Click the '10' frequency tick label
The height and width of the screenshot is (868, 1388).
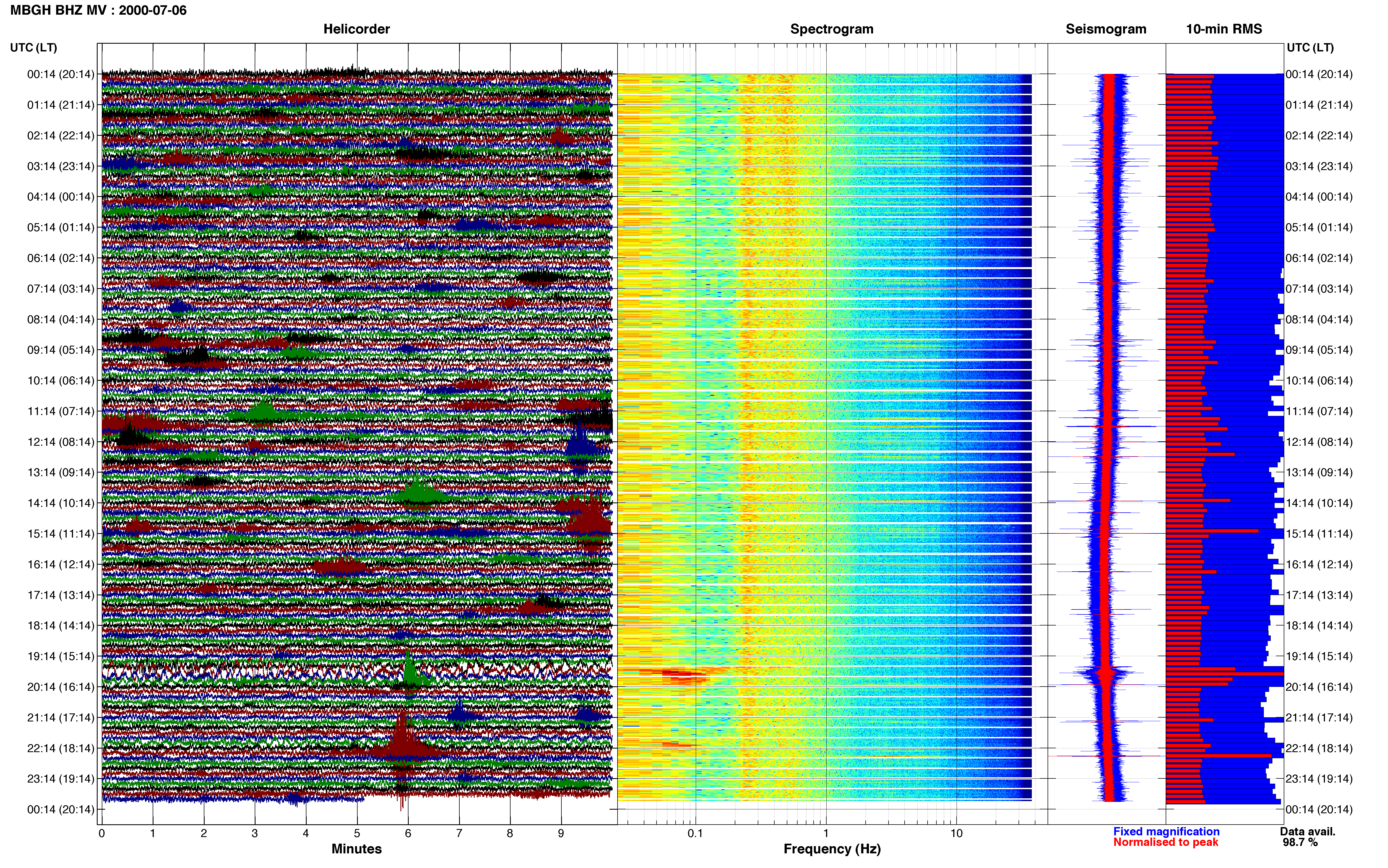click(956, 833)
